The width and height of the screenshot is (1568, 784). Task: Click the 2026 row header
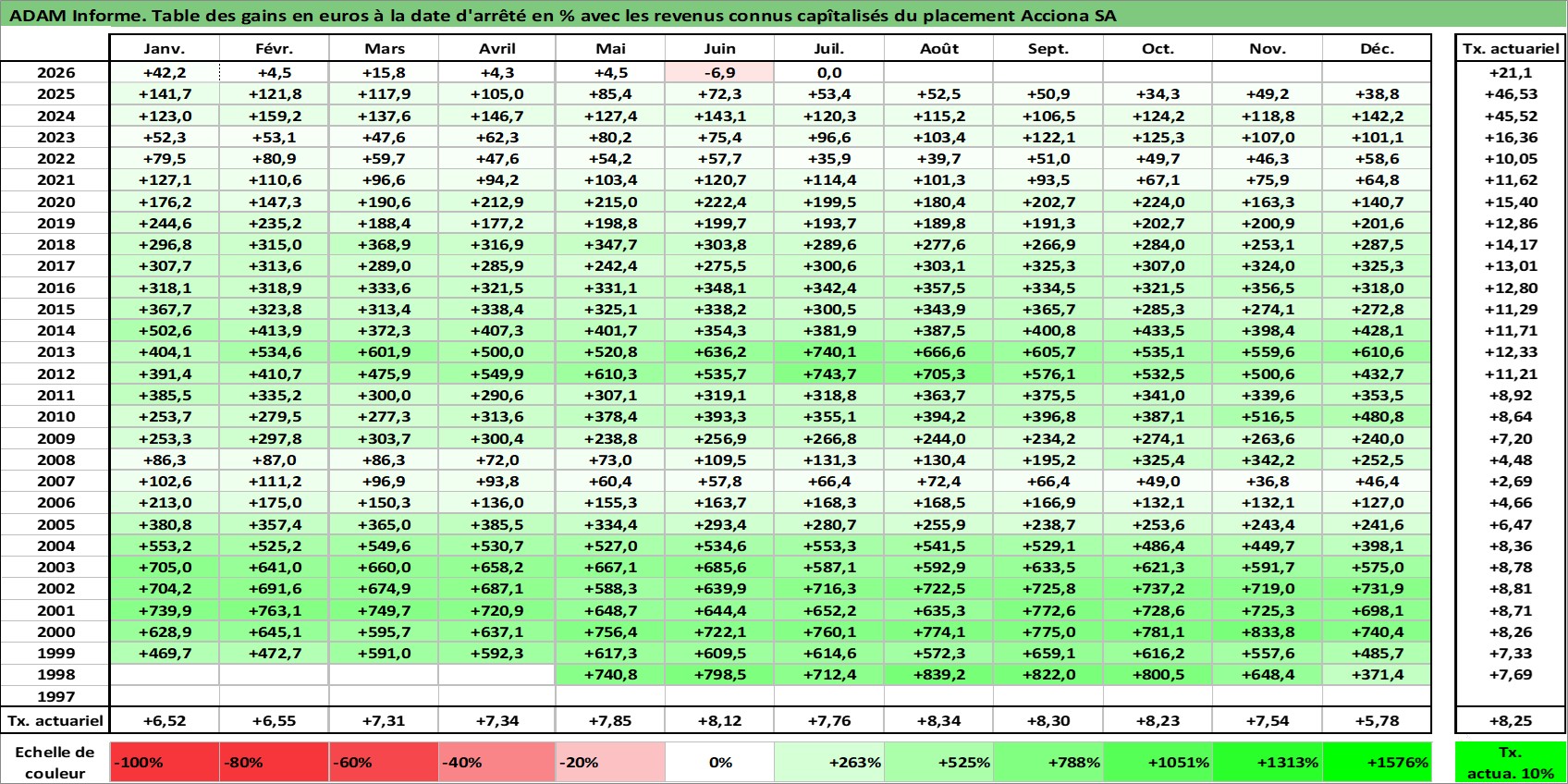pos(55,72)
